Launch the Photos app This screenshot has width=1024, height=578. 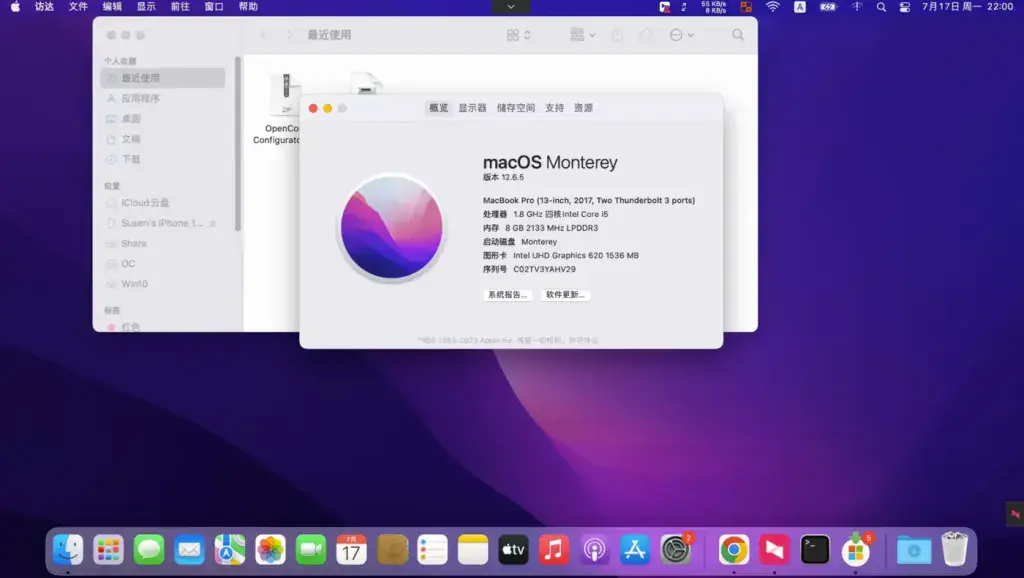point(270,550)
